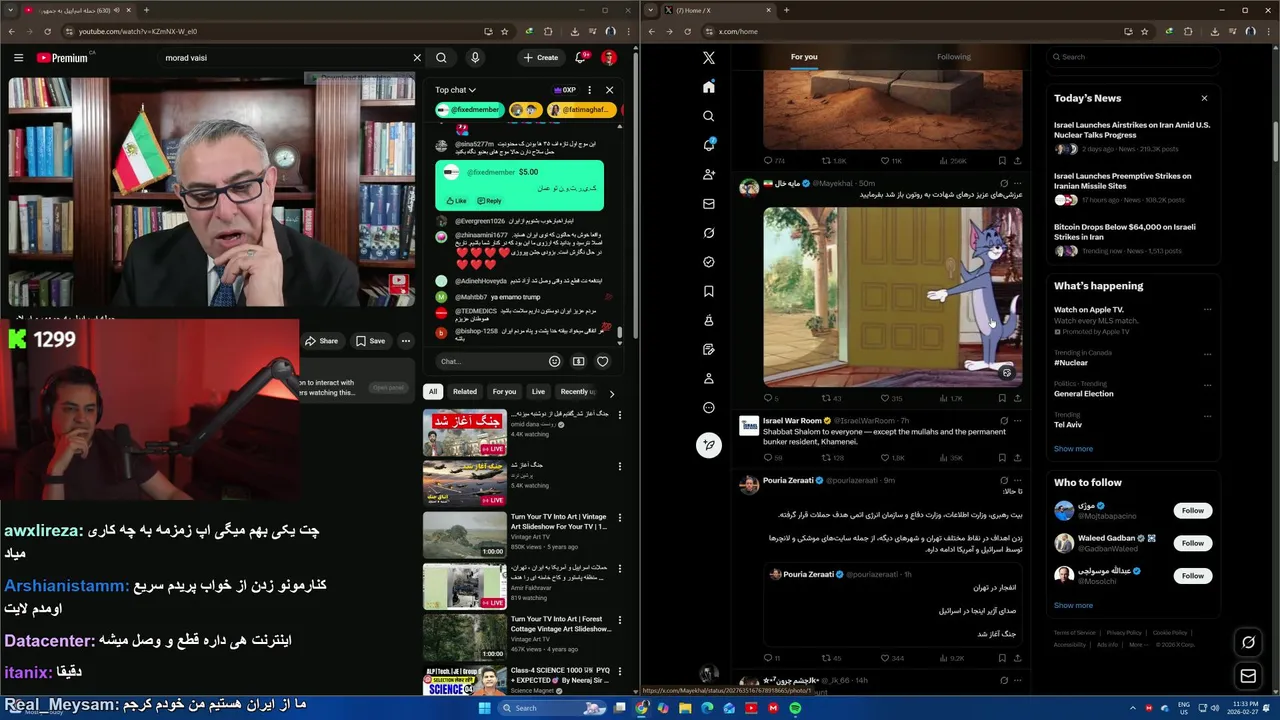Click the X compose Post button
This screenshot has height=720, width=1280.
click(708, 445)
